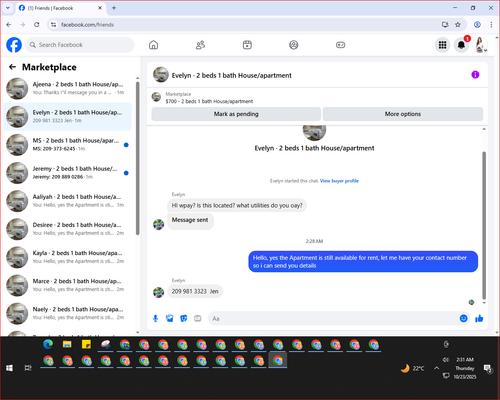Open the Reels video icon

tap(247, 45)
